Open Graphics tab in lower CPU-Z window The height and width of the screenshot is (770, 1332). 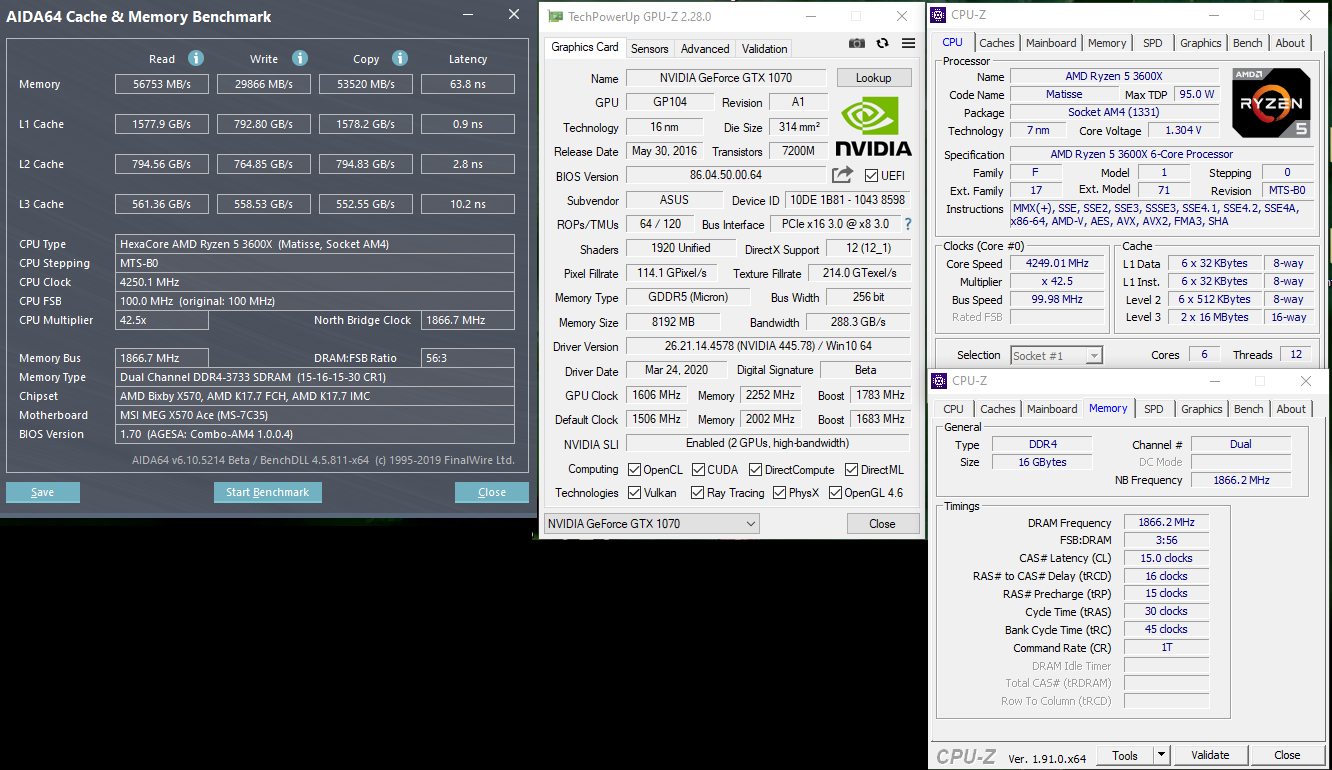pos(1201,409)
